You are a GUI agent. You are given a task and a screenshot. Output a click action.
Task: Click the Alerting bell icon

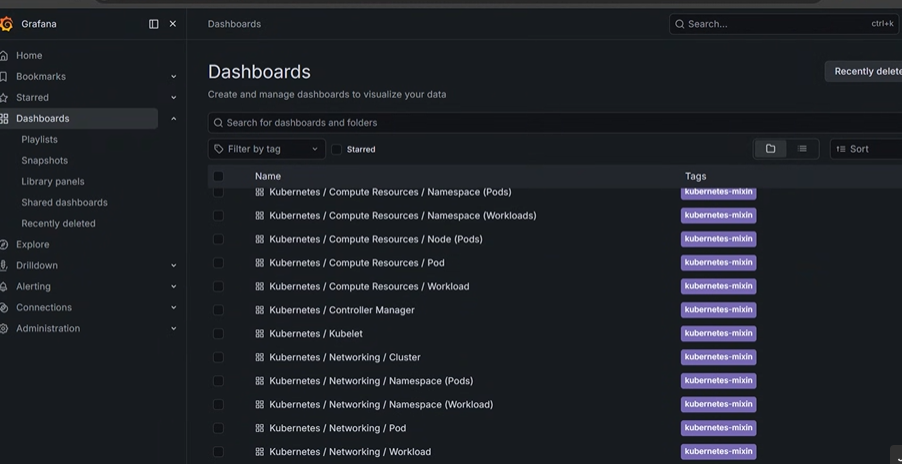pos(4,286)
